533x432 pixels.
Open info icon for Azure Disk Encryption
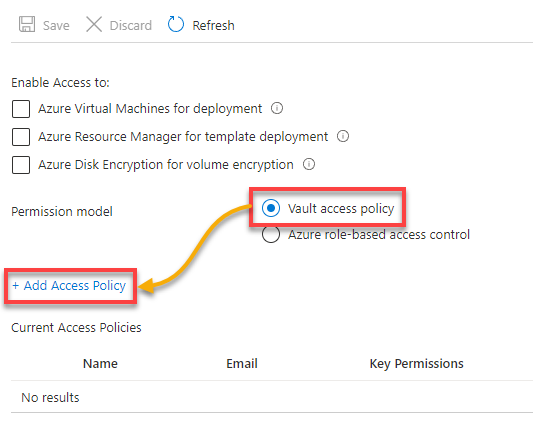[x=309, y=164]
